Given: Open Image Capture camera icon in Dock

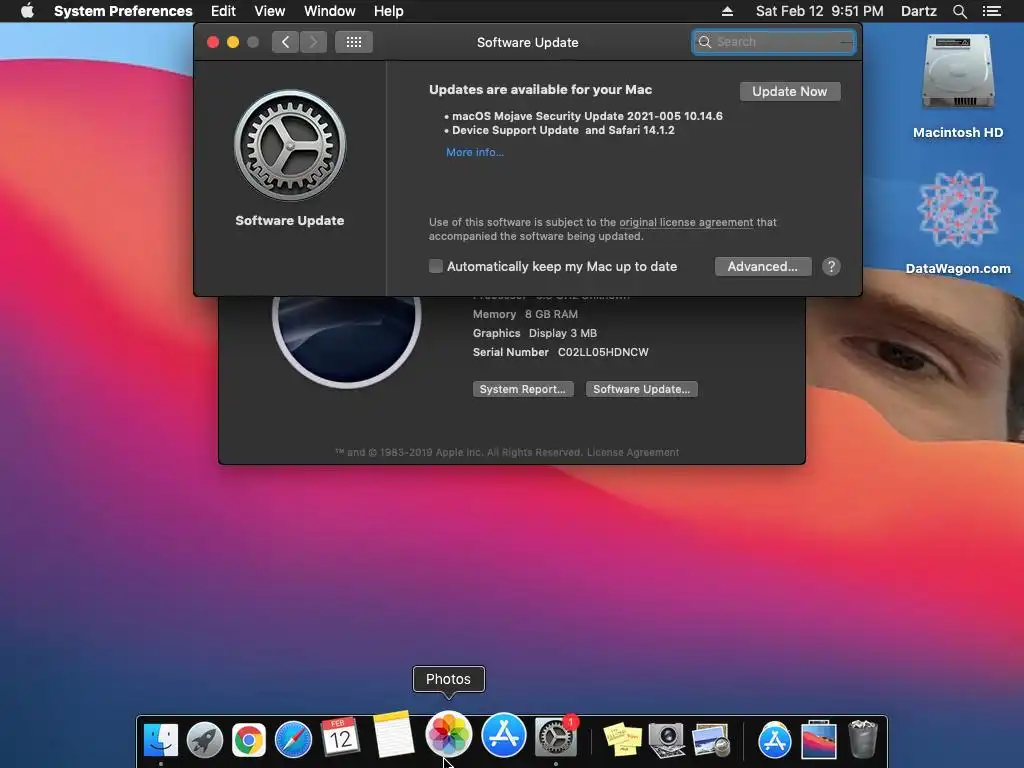Looking at the screenshot, I should (666, 739).
